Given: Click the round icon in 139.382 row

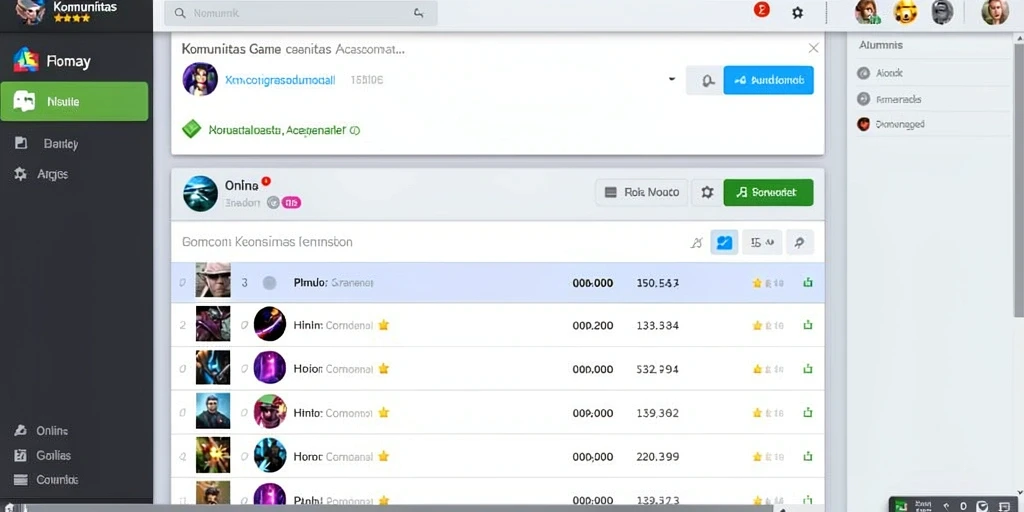Looking at the screenshot, I should coord(270,411).
